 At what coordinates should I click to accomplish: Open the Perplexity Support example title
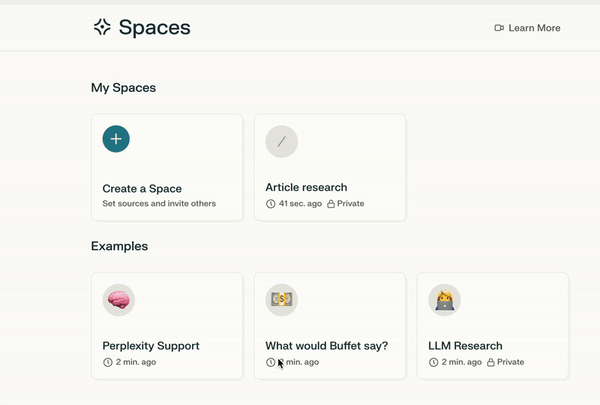(151, 346)
